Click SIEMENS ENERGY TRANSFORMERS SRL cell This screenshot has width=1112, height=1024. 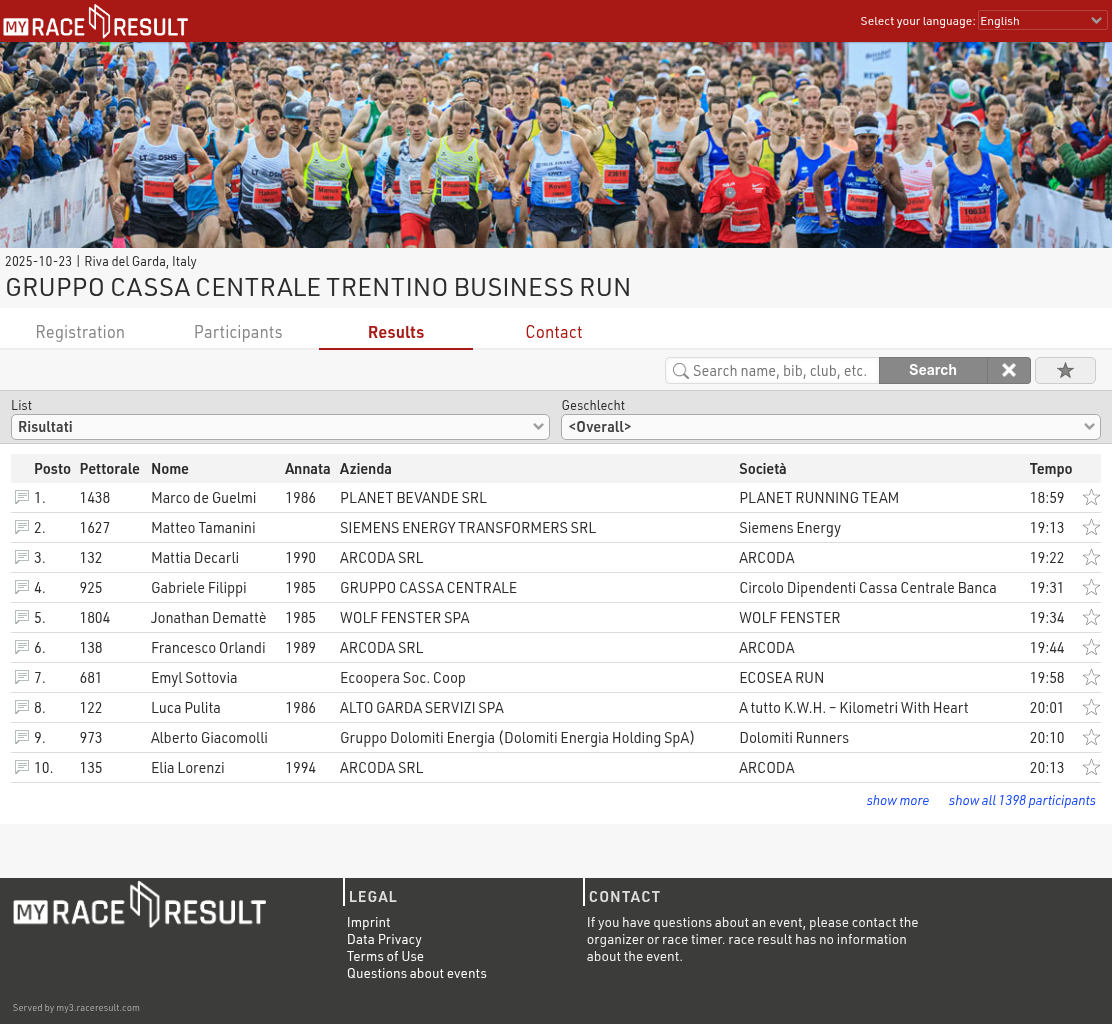tap(468, 528)
